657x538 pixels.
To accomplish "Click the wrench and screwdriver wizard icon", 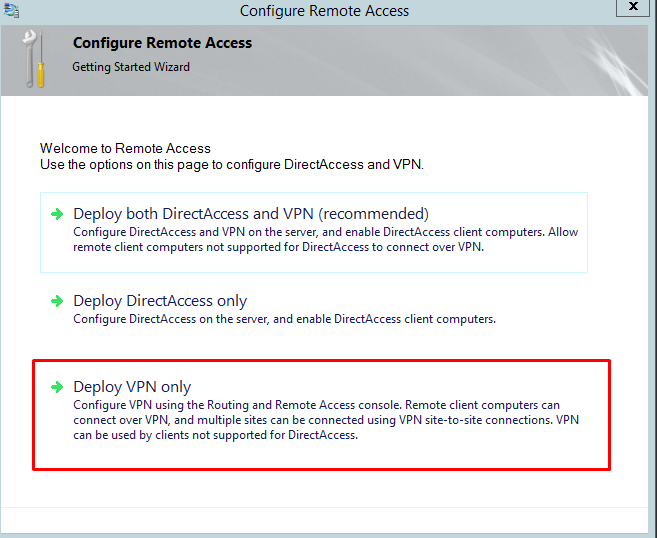I will (x=34, y=59).
